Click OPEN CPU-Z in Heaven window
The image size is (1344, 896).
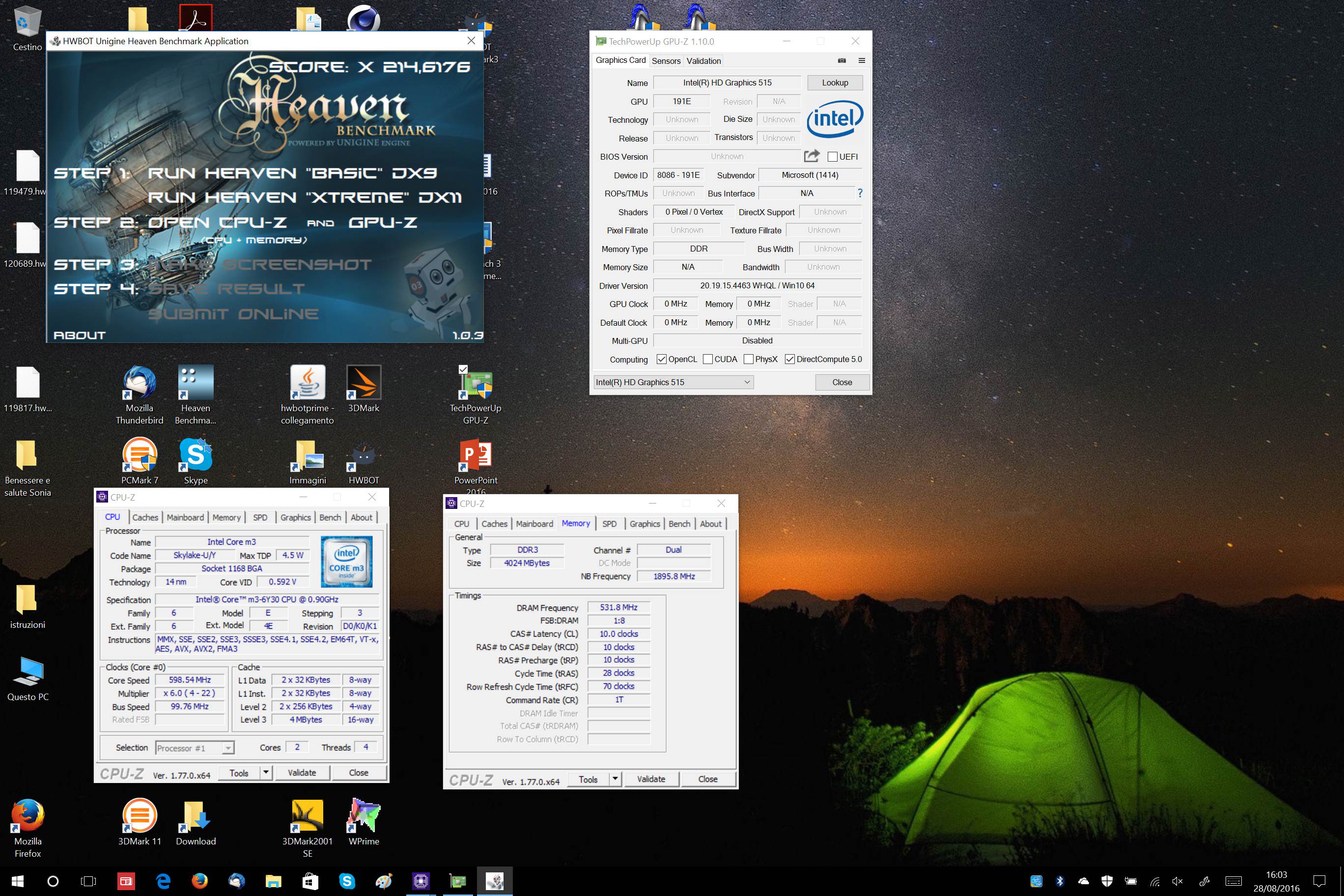pyautogui.click(x=217, y=223)
